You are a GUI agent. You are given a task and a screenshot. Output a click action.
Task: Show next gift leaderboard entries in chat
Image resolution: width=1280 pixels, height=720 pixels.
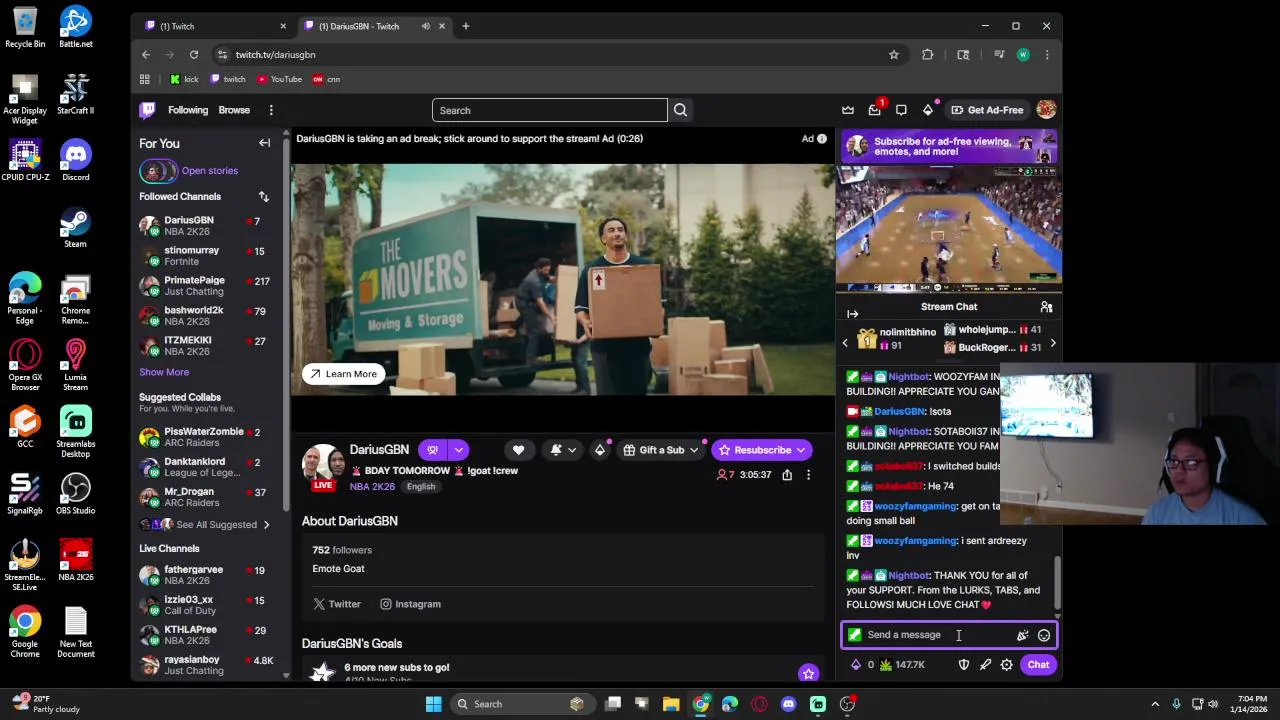[x=1052, y=343]
